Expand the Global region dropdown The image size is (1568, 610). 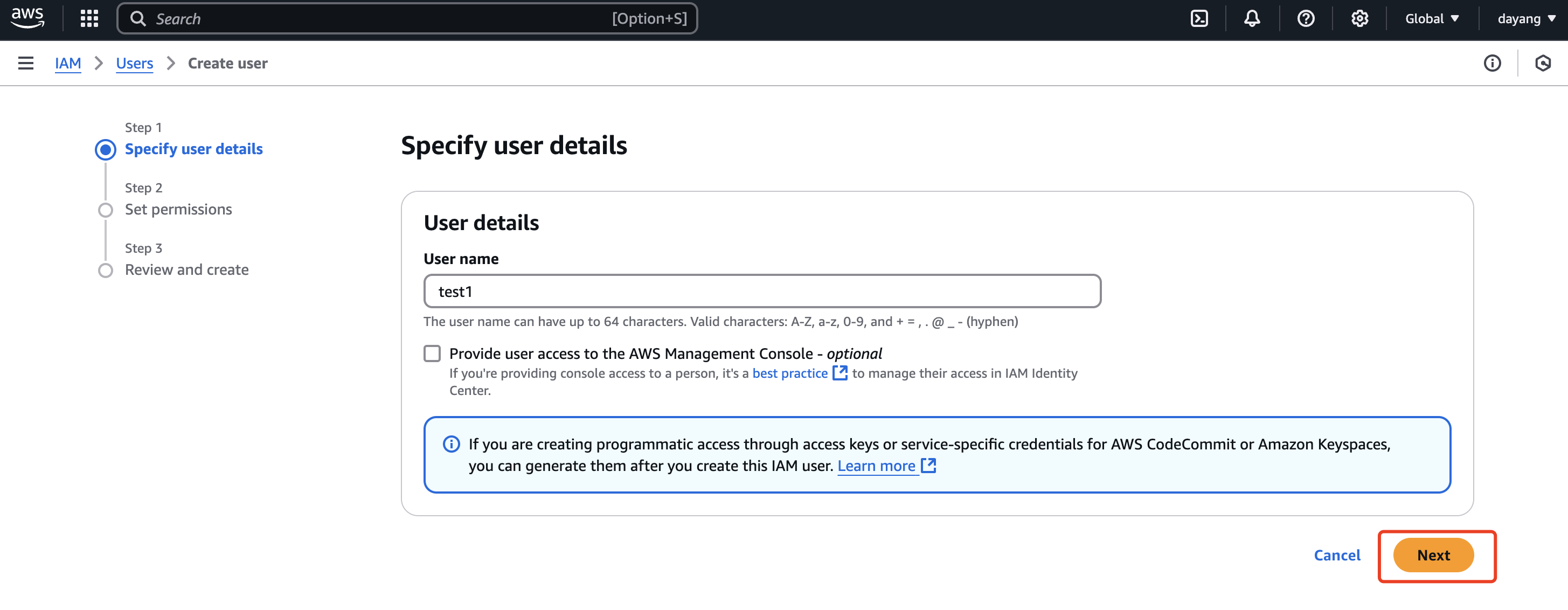tap(1432, 18)
